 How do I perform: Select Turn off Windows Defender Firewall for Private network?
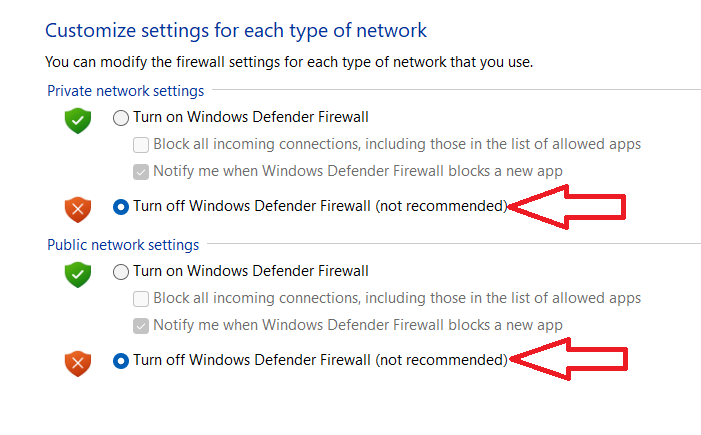(121, 207)
